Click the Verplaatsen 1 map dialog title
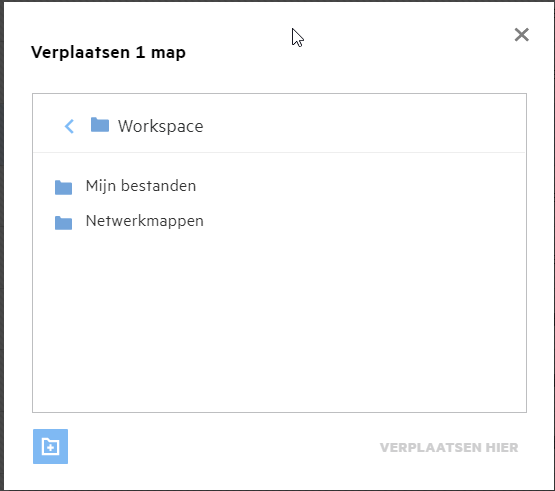 tap(108, 52)
